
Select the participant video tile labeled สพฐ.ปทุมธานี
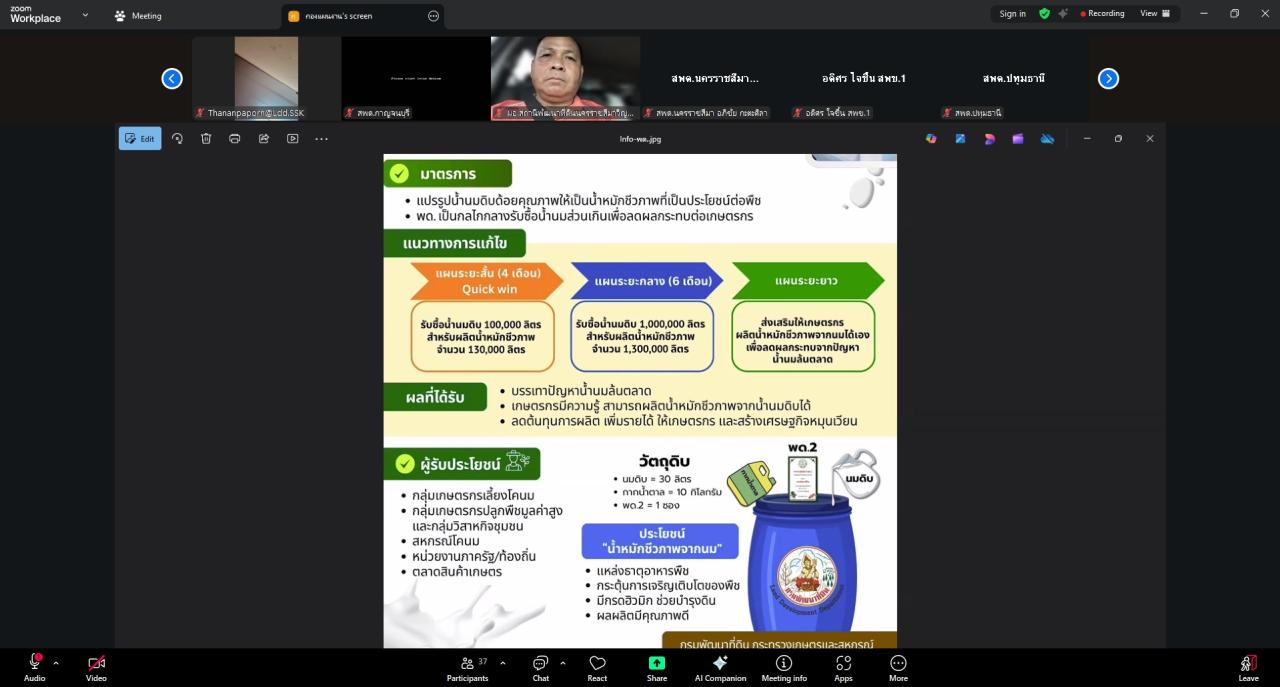click(1012, 78)
